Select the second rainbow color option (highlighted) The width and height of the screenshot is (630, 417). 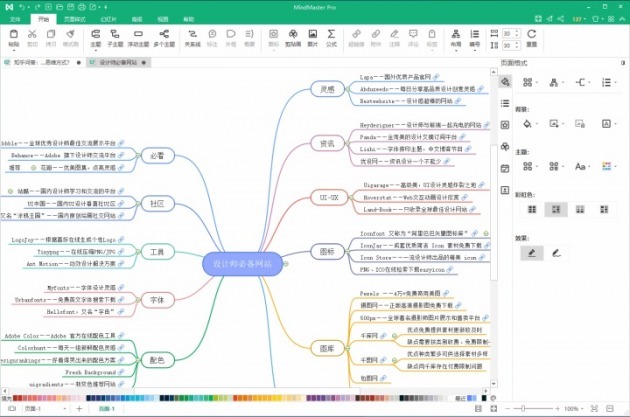pyautogui.click(x=556, y=209)
